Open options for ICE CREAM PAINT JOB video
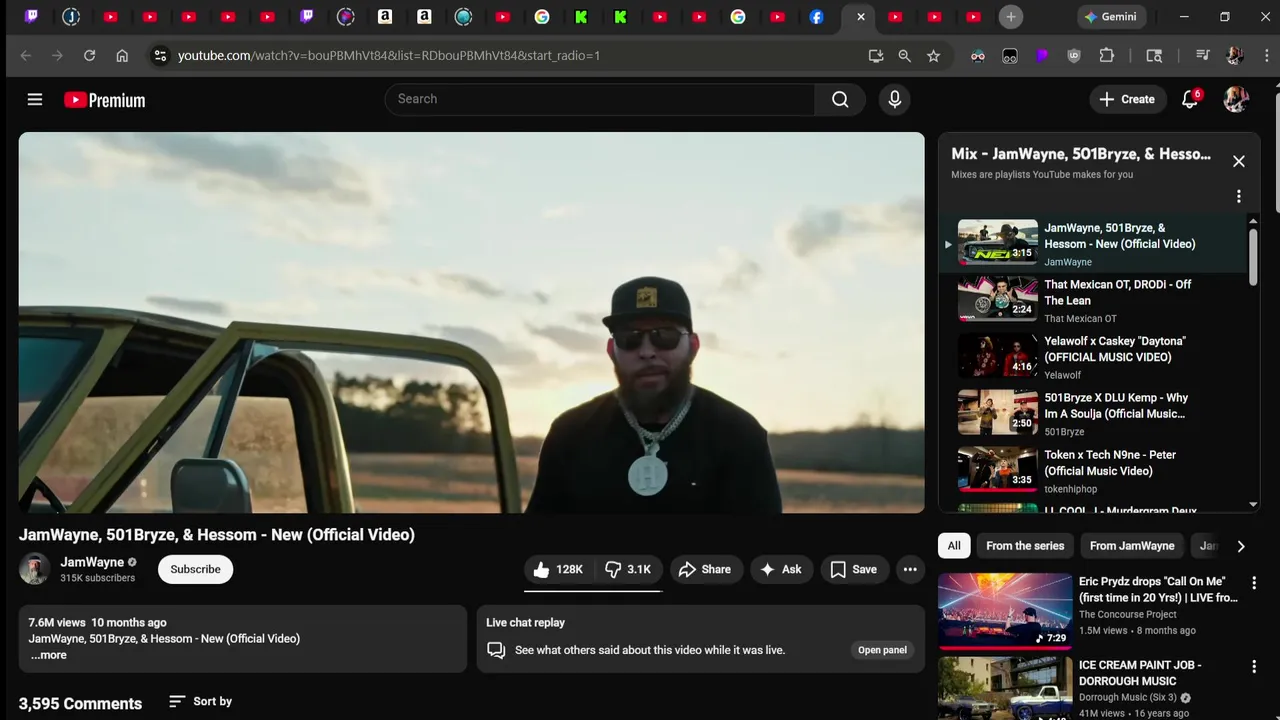 point(1254,666)
